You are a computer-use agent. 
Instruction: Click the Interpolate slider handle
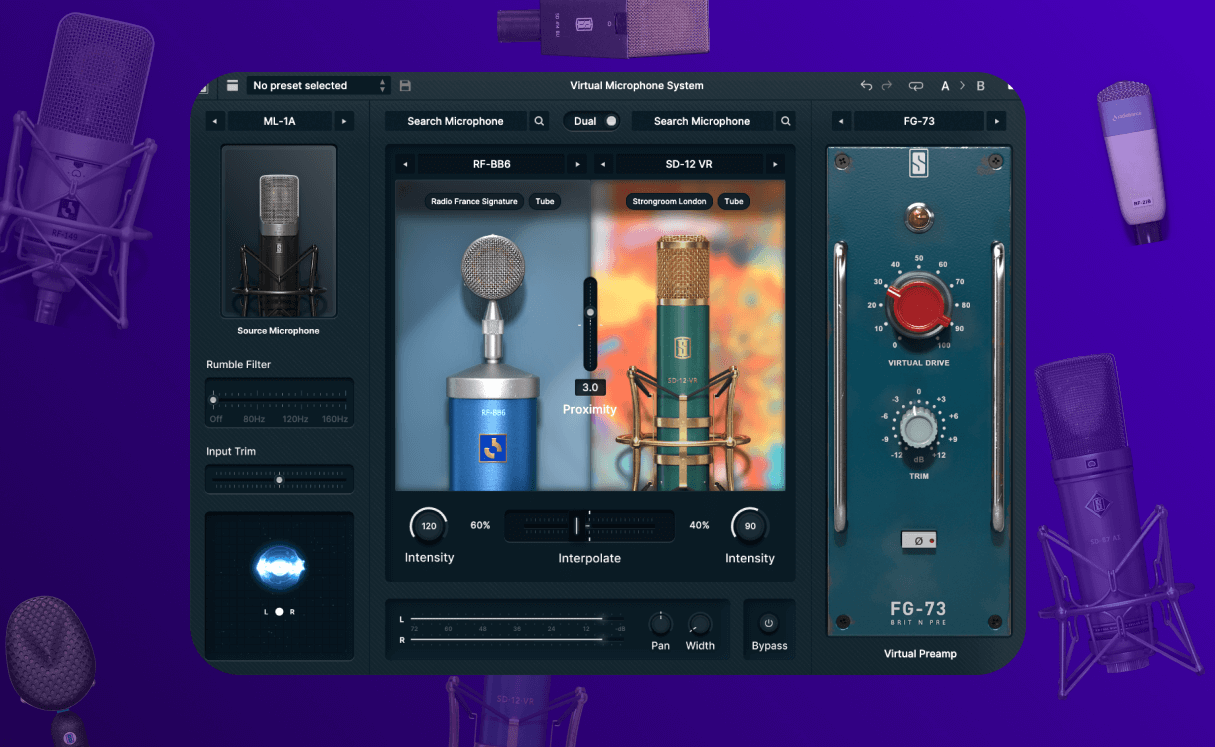[x=576, y=525]
